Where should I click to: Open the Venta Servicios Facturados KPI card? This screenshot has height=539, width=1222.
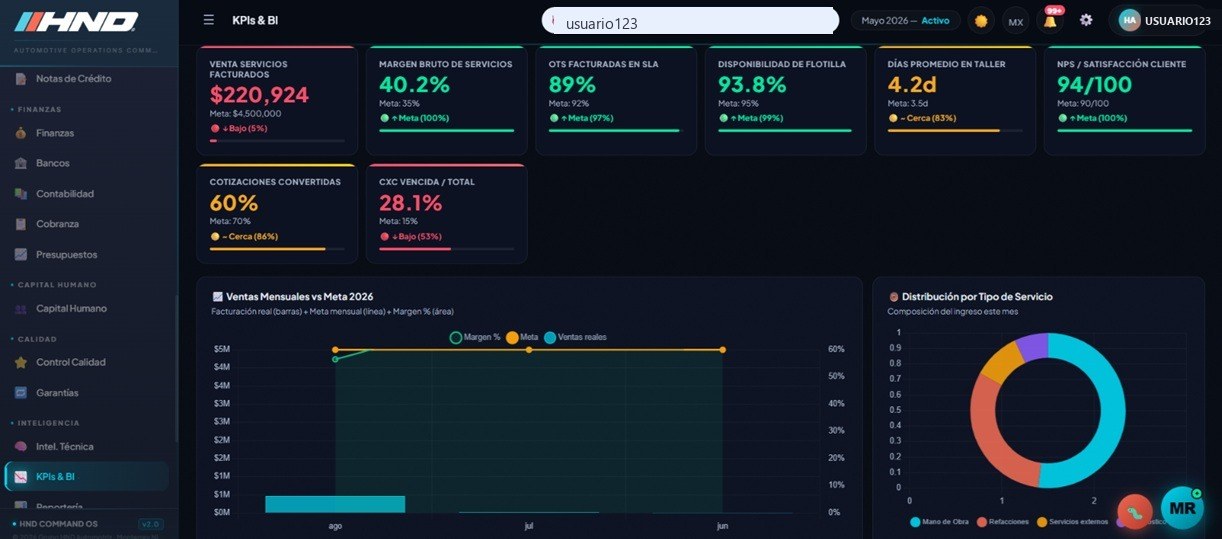tap(277, 100)
